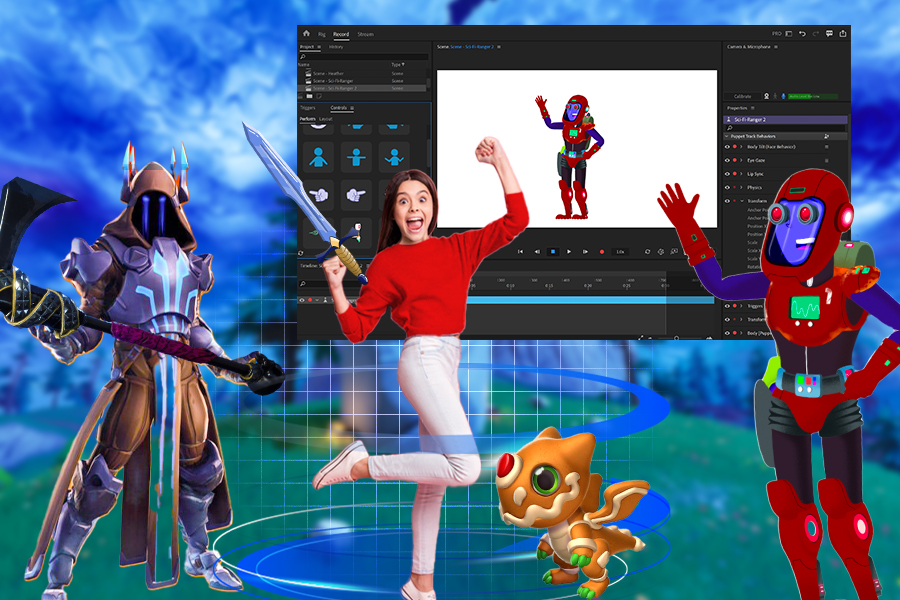Open the Body Tilt behavior menu
This screenshot has width=900, height=600.
tap(827, 147)
